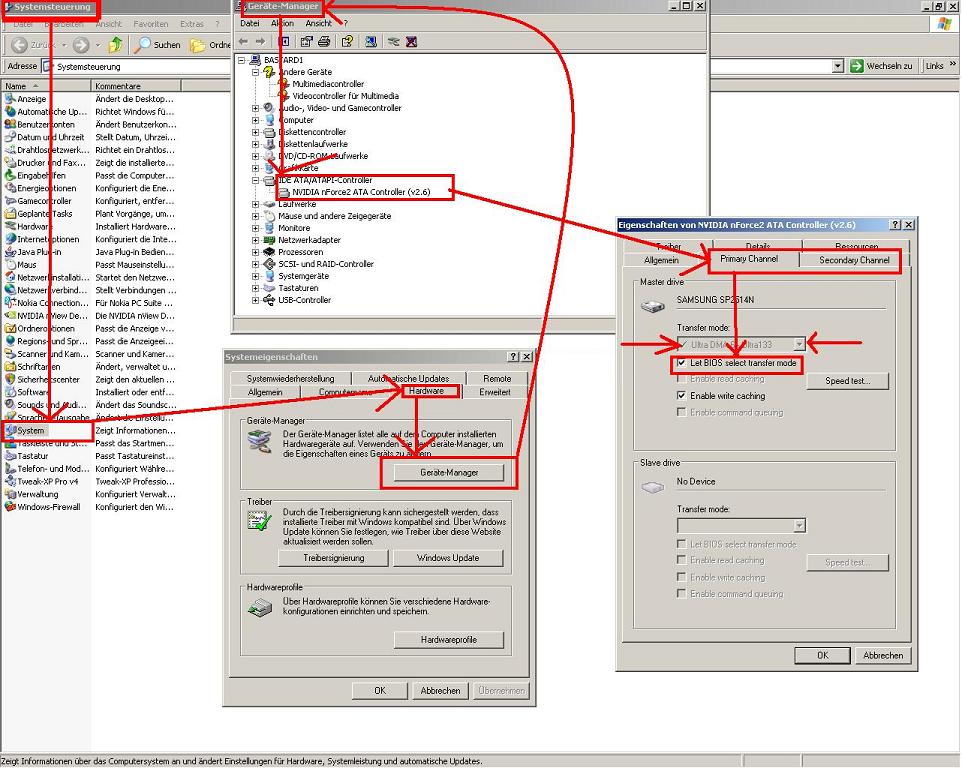Open the Adresse bar dropdown arrow
962x768 pixels.
(838, 66)
